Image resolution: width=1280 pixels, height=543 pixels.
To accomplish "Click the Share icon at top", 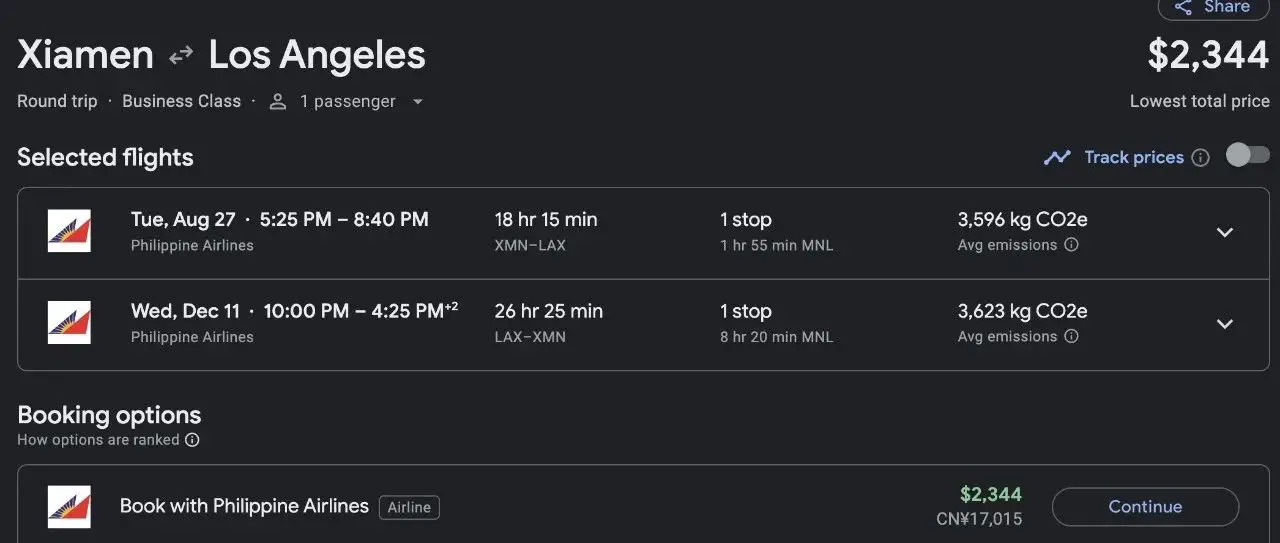I will pyautogui.click(x=1184, y=7).
